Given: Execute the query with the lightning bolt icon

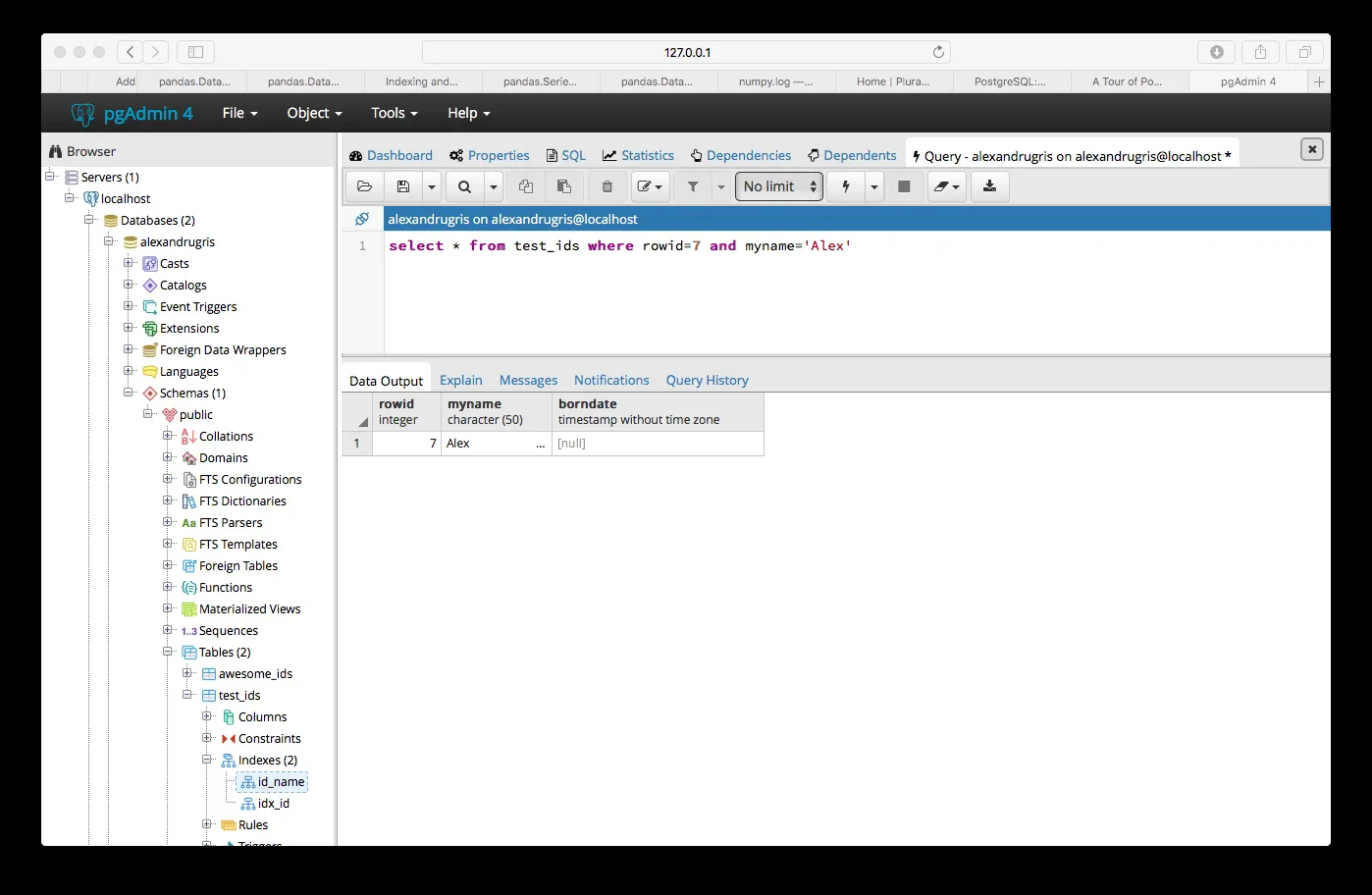Looking at the screenshot, I should [x=846, y=186].
